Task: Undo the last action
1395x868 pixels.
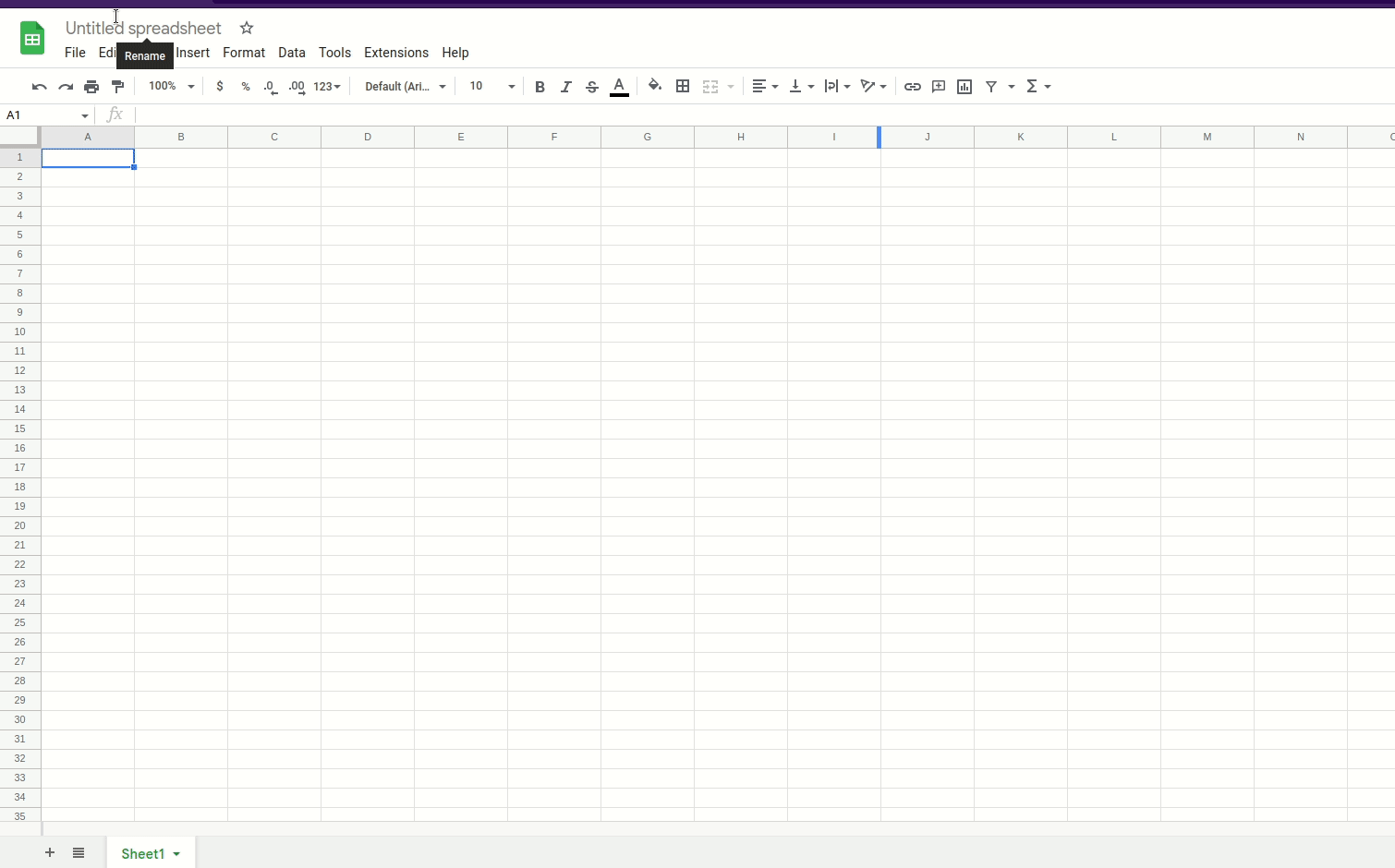Action: point(39,86)
